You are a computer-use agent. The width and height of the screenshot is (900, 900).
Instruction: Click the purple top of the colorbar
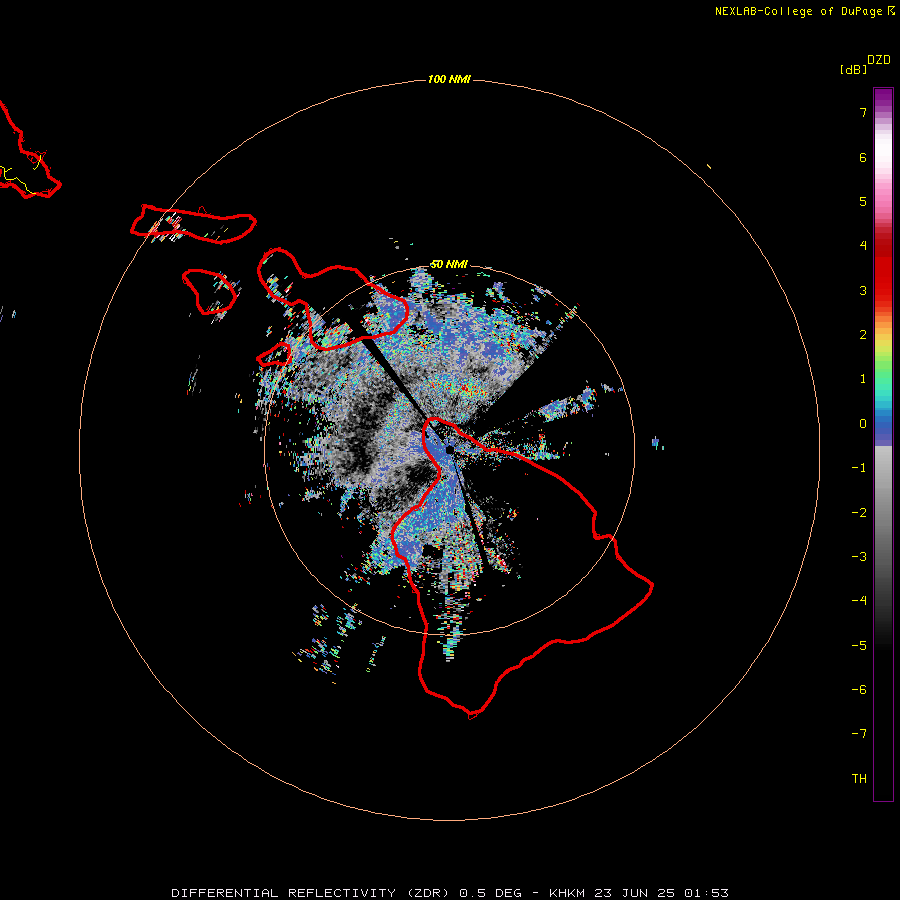883,98
